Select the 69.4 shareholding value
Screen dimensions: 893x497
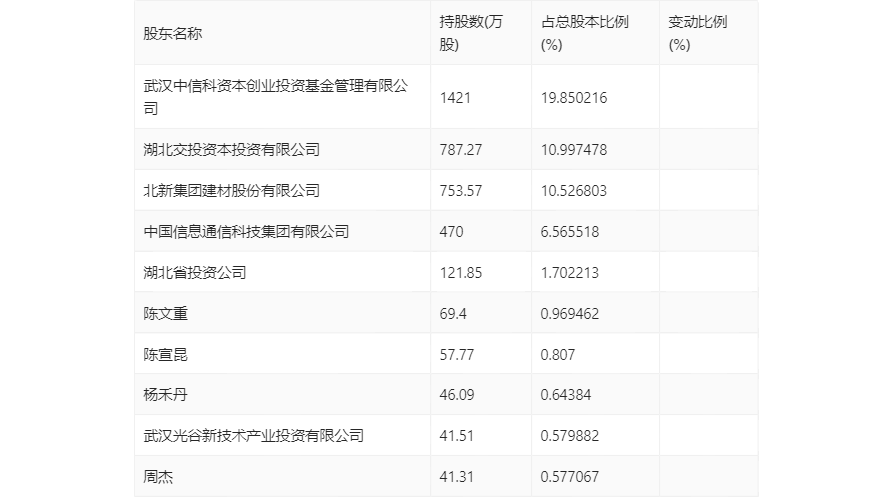click(453, 314)
